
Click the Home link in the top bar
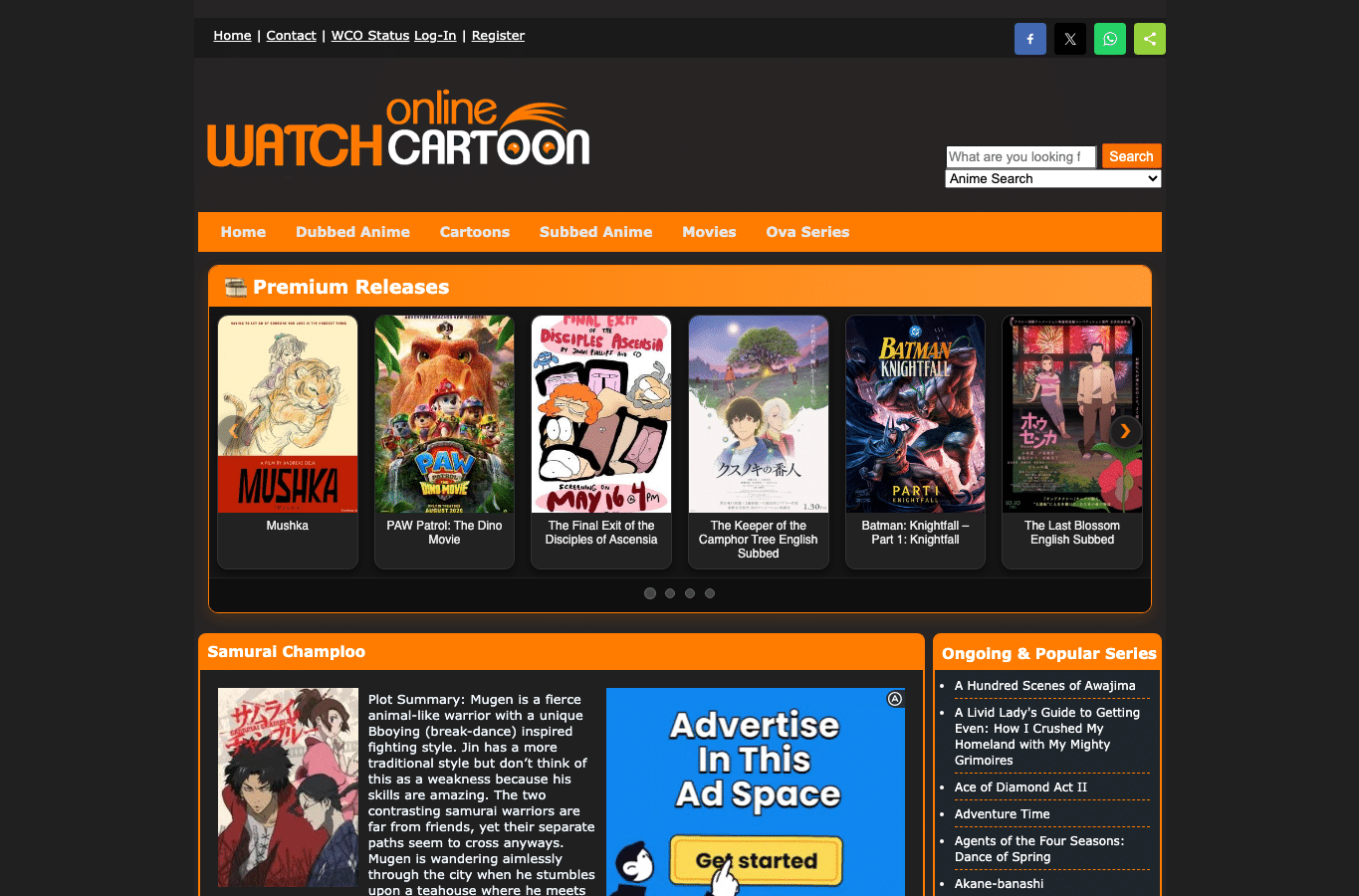click(232, 36)
